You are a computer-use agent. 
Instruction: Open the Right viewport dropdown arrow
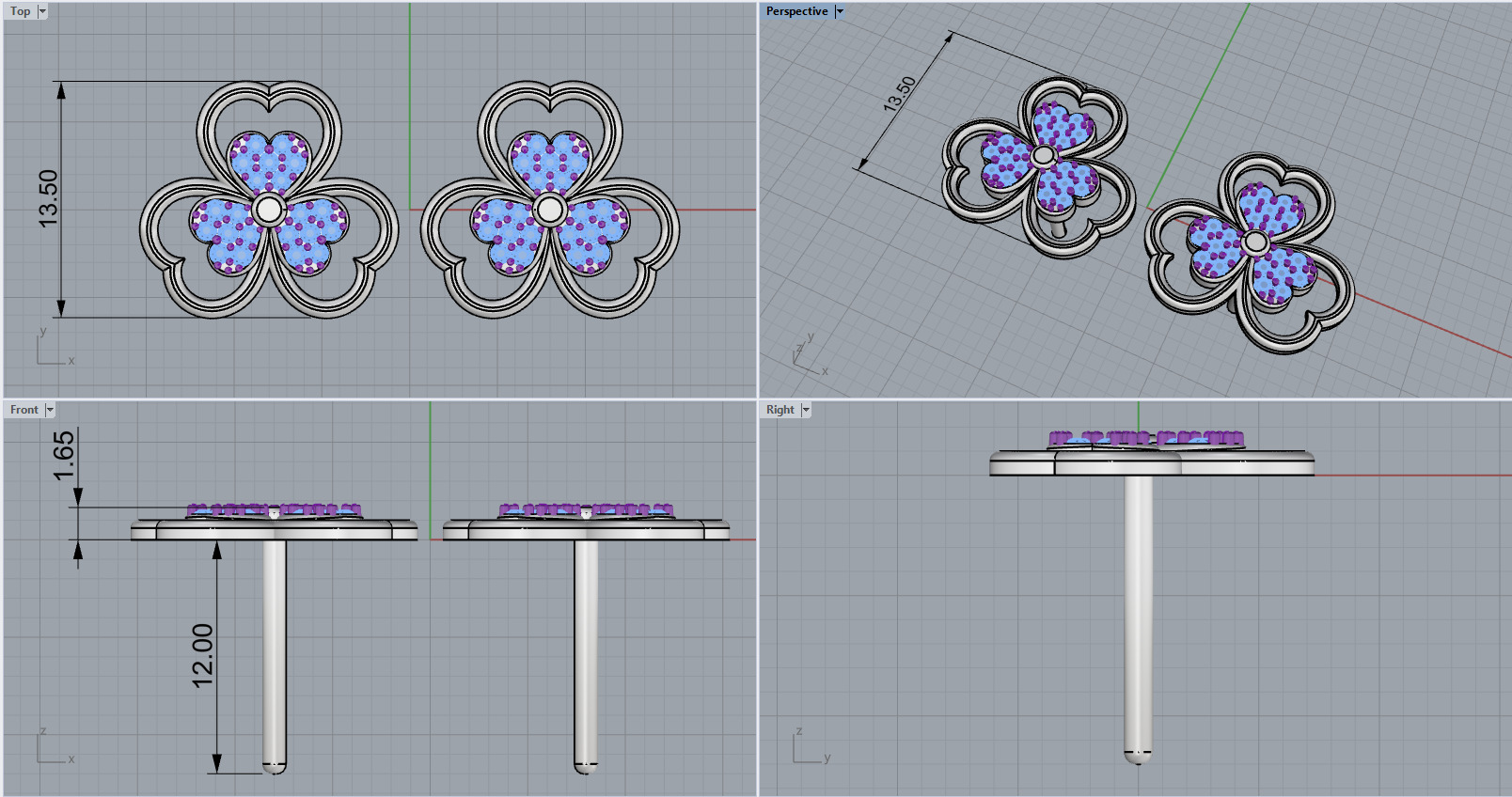pyautogui.click(x=806, y=410)
